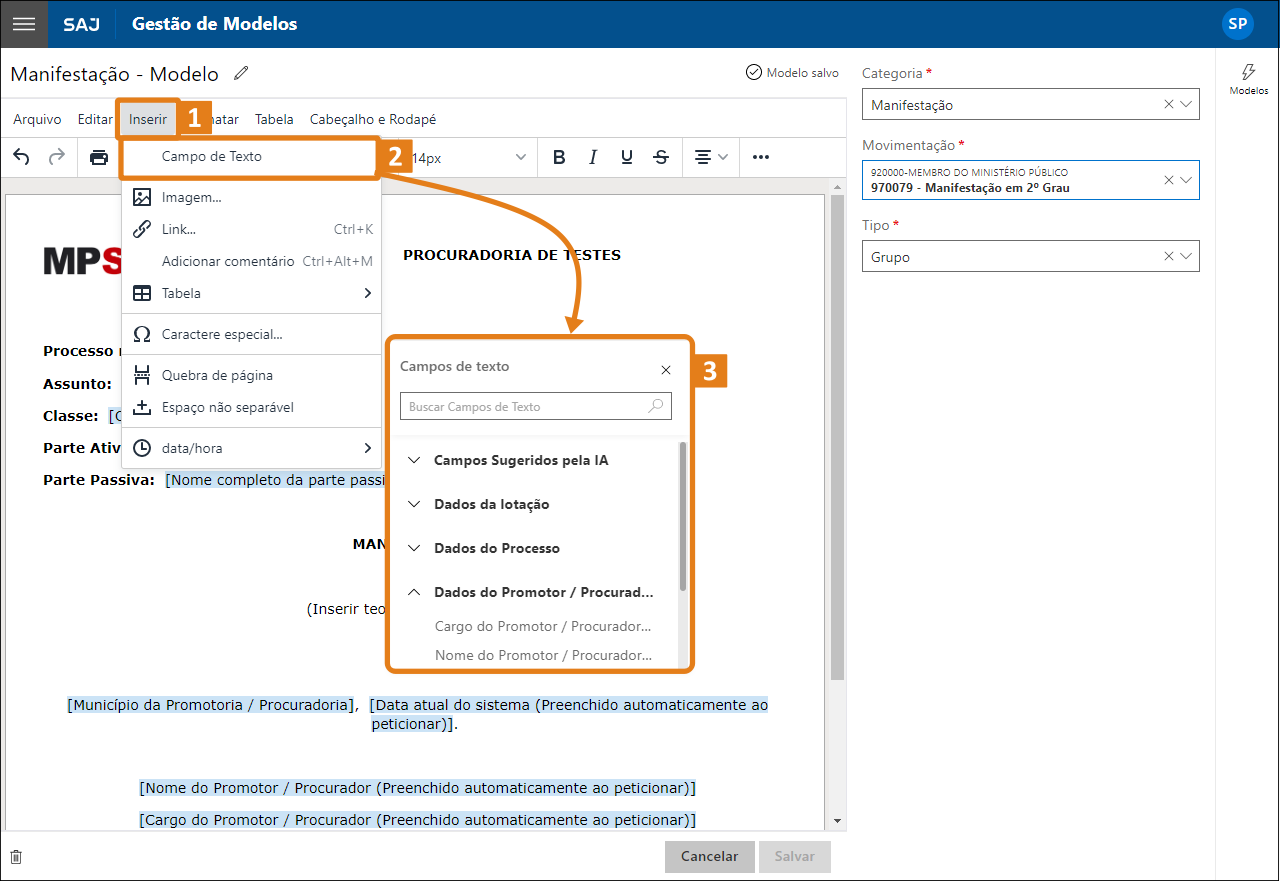Screen dimensions: 1280x881
Task: Click the trash icon to delete model
Action: (x=16, y=857)
